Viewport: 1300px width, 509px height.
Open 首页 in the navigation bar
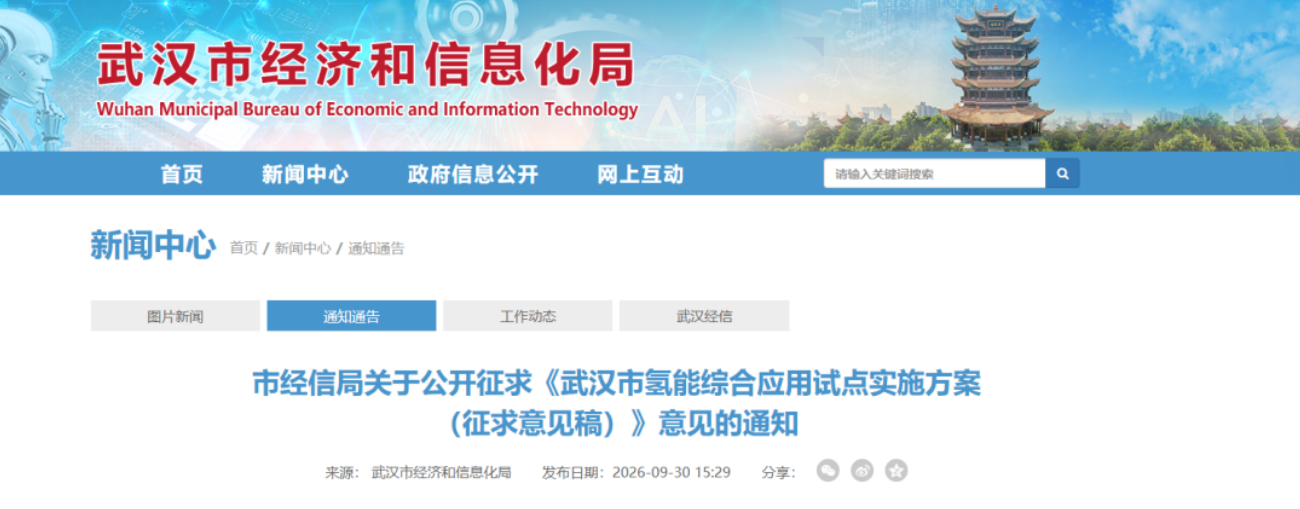(x=182, y=175)
